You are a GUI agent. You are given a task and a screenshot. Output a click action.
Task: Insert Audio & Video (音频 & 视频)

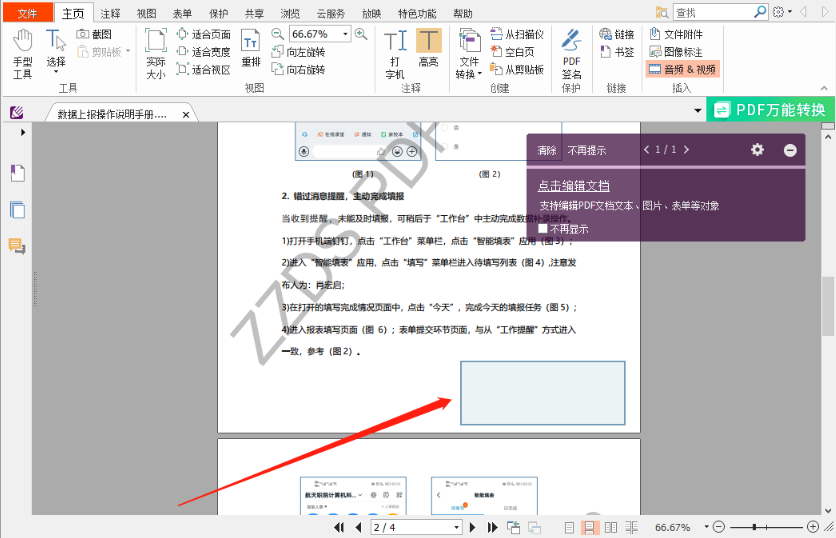[682, 69]
